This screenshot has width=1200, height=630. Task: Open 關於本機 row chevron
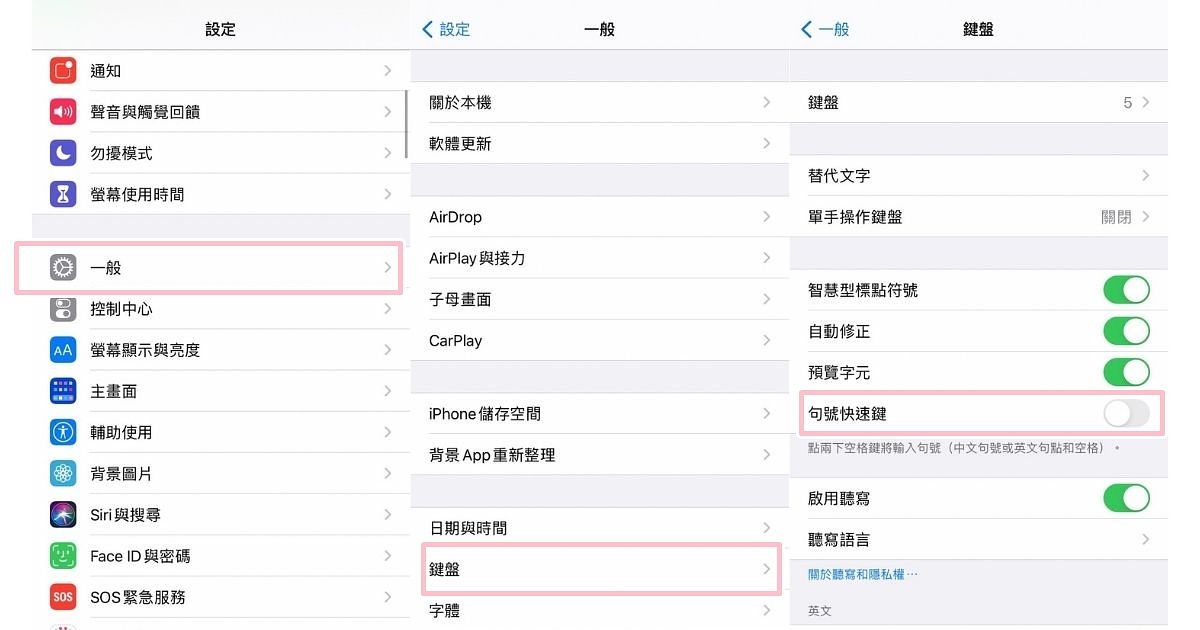coord(767,102)
